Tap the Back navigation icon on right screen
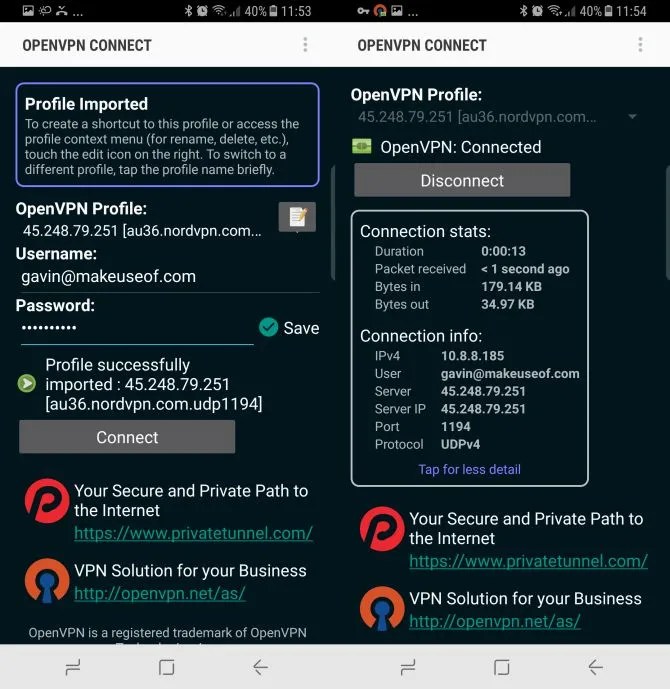Screen dimensions: 670x689 pyautogui.click(x=595, y=667)
